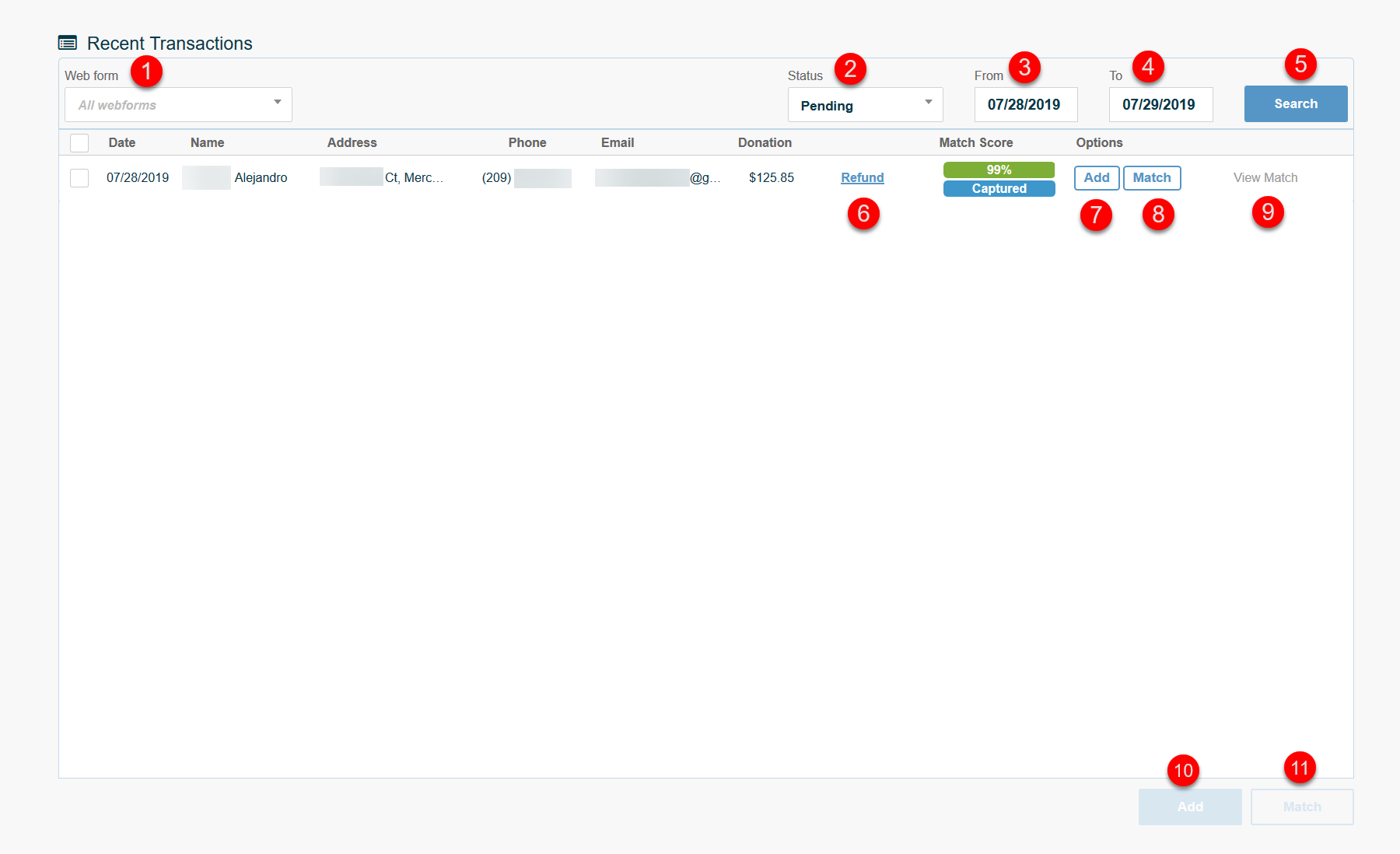Sort by the Date column header
Image resolution: width=1400 pixels, height=854 pixels.
point(121,142)
